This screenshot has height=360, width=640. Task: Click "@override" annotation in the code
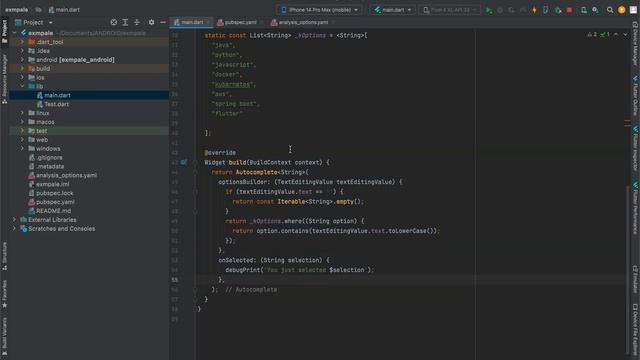pyautogui.click(x=220, y=153)
